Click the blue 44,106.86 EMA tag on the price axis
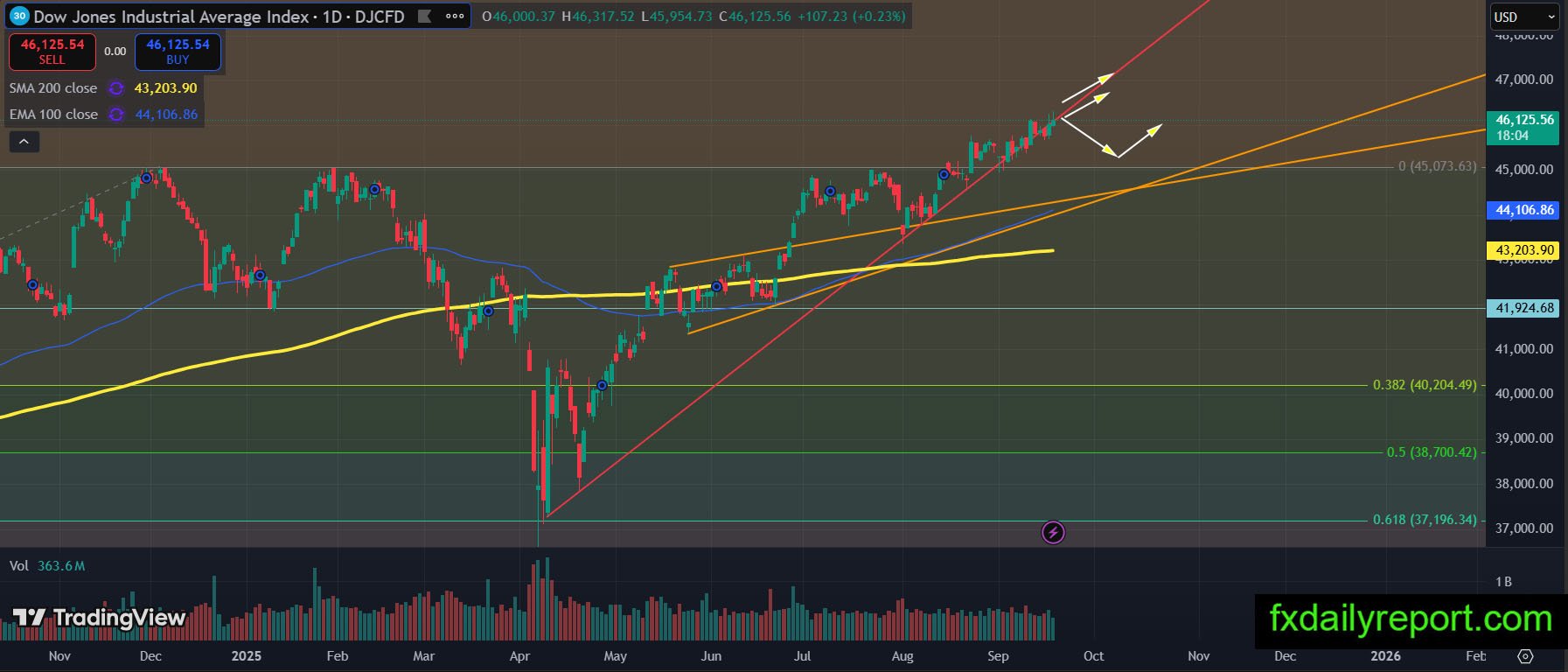Screen dimensions: 1568x672 coord(1524,210)
